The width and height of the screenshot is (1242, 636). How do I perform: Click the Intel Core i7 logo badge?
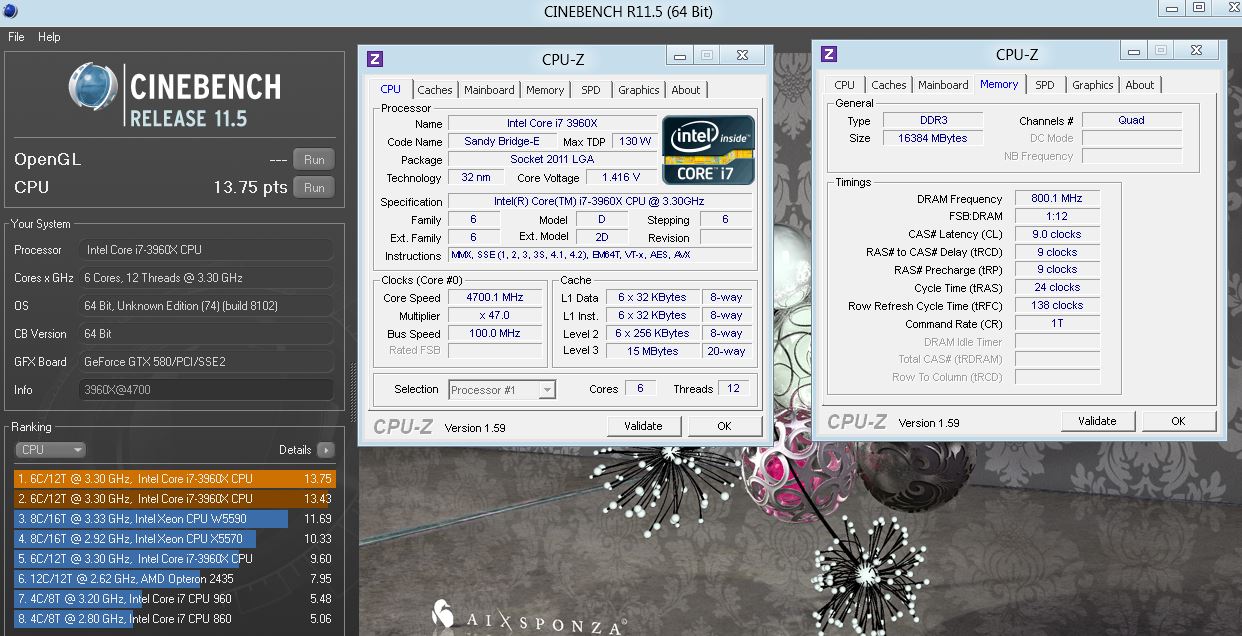click(708, 150)
